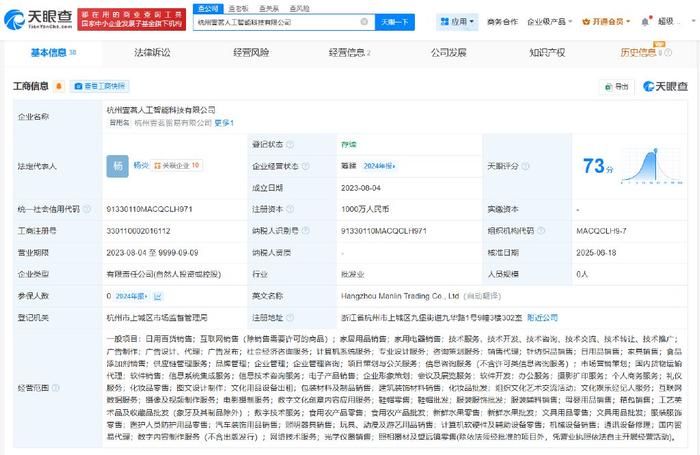Click the help icon next to 登记状态
Screen dimensions: 700x455
290,144
